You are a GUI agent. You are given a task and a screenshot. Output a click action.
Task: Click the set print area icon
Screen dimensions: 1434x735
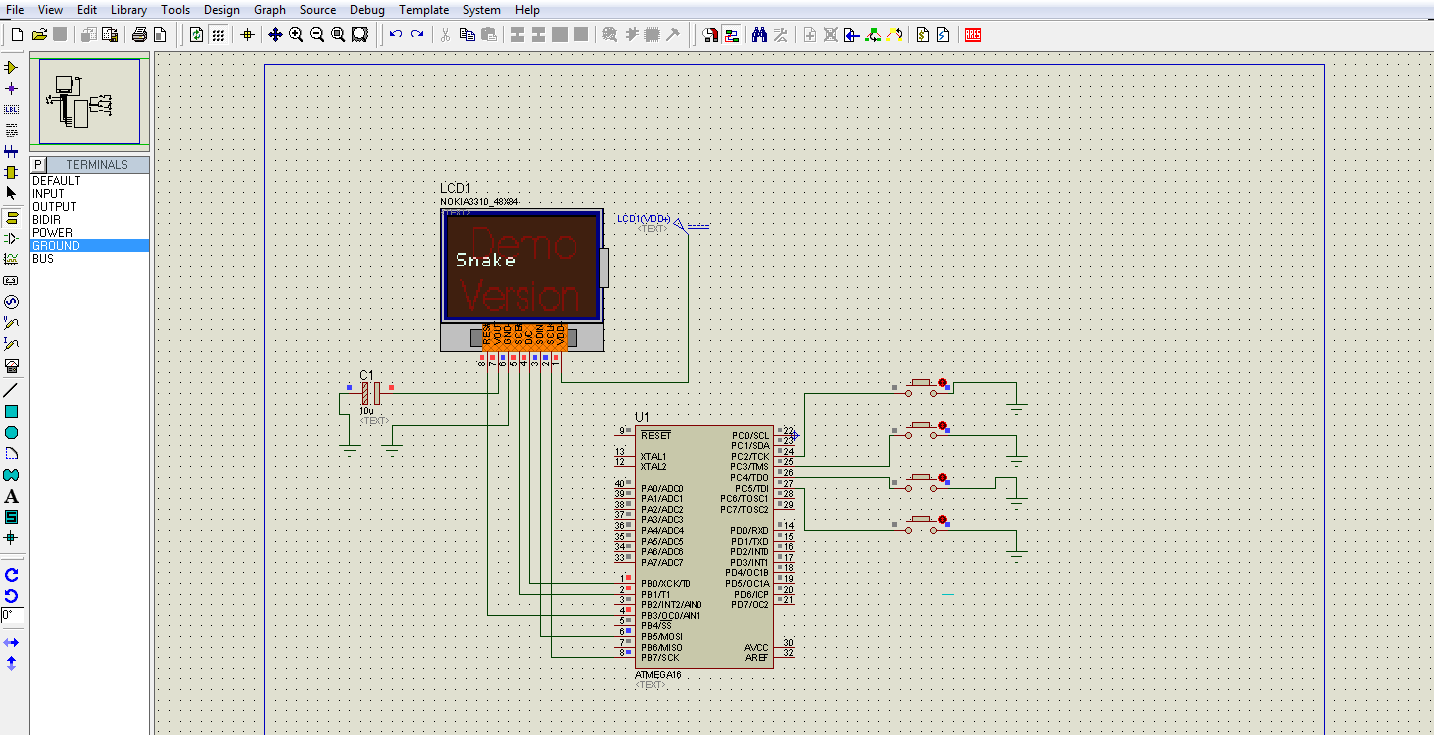160,34
